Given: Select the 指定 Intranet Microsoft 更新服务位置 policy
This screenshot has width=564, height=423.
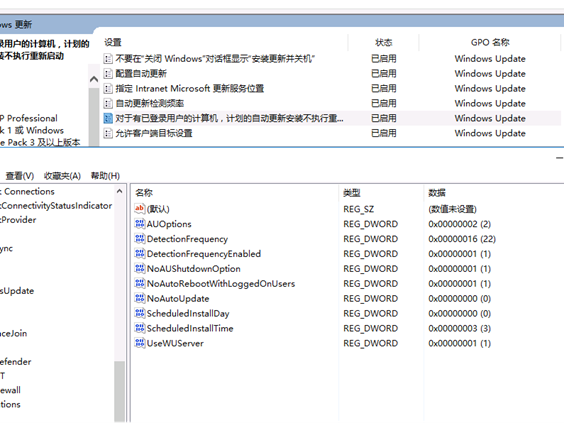Looking at the screenshot, I should coord(190,88).
